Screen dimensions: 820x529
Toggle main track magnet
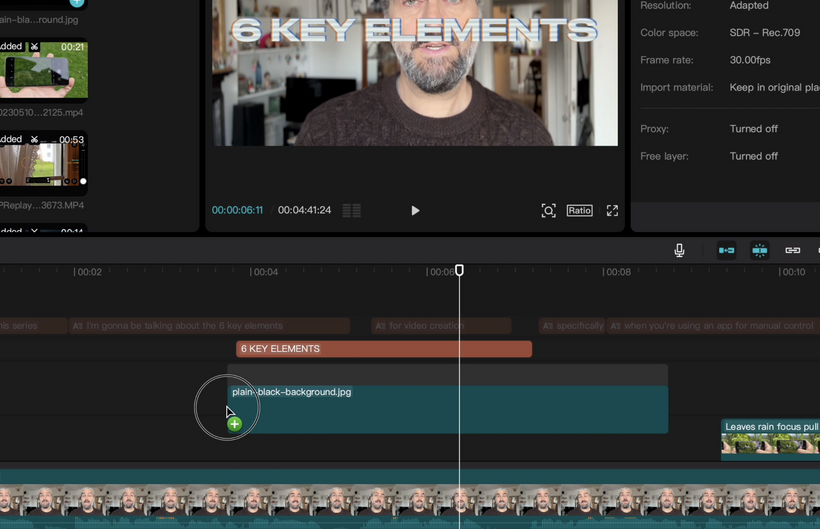(x=726, y=250)
